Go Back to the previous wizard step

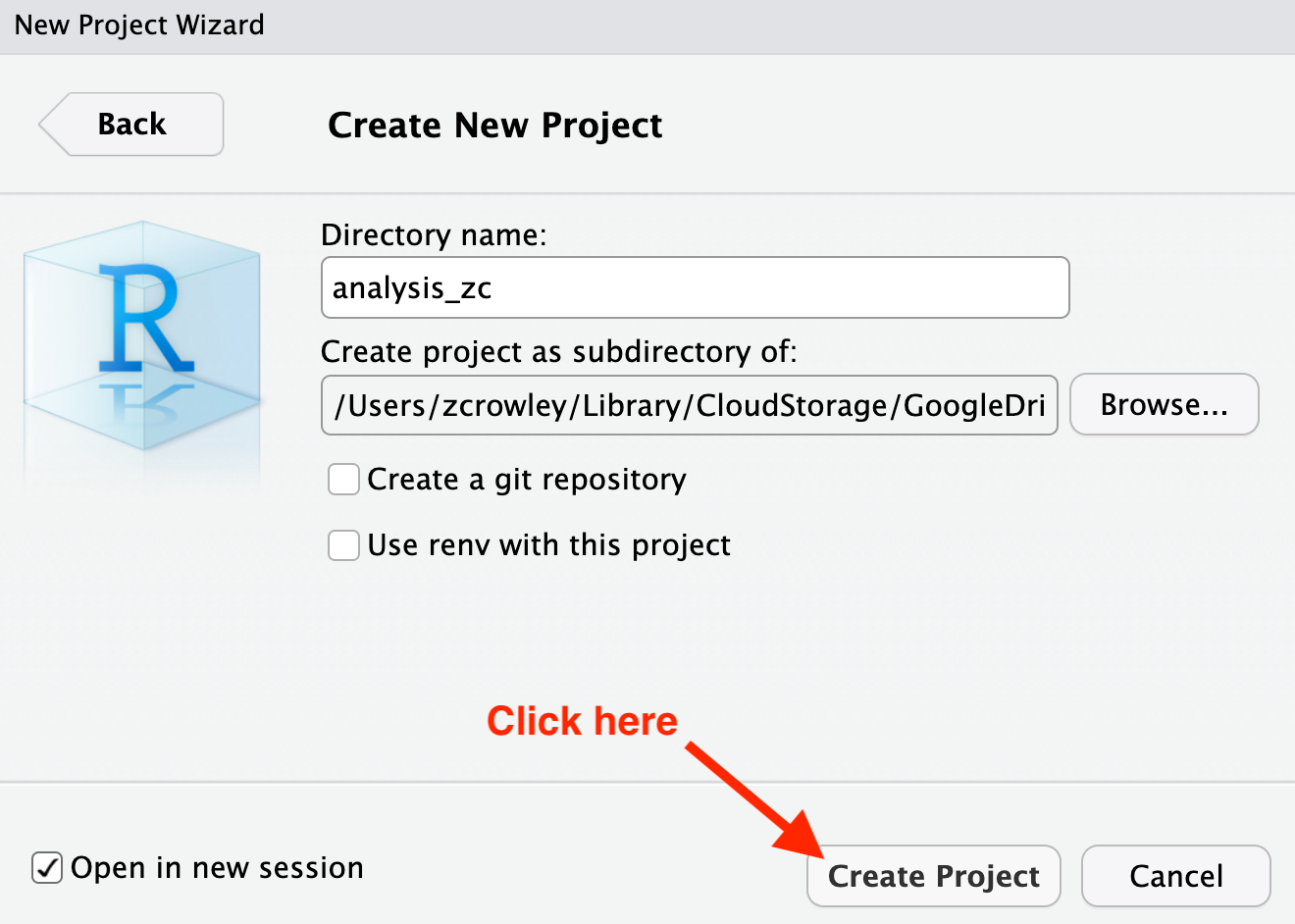coord(129,124)
